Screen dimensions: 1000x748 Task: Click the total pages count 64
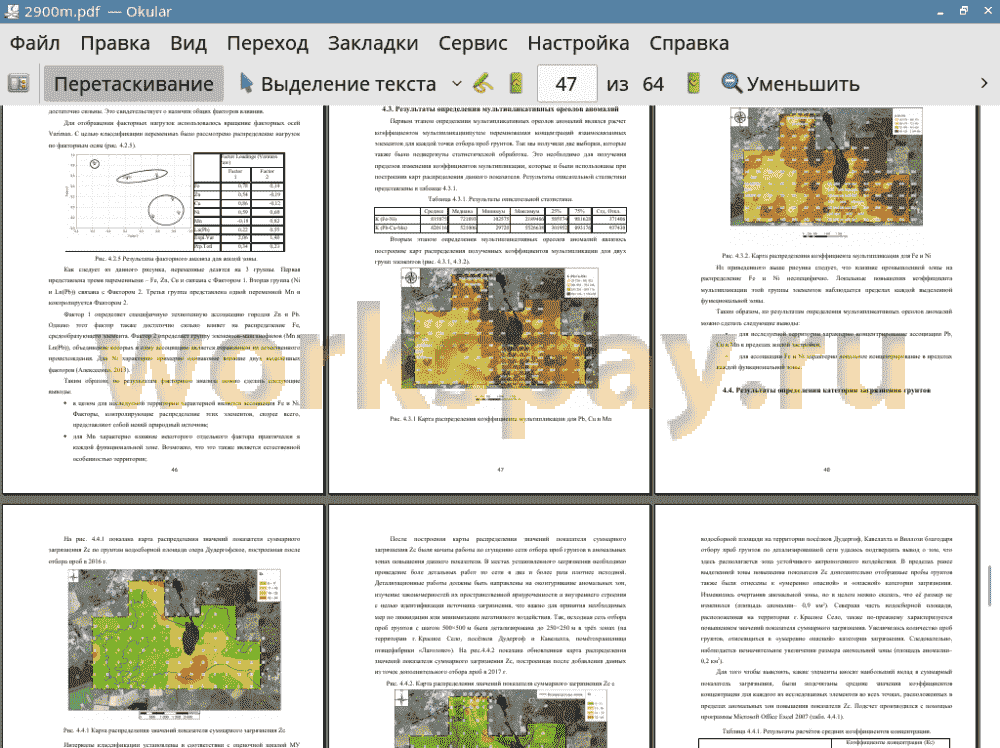point(652,84)
